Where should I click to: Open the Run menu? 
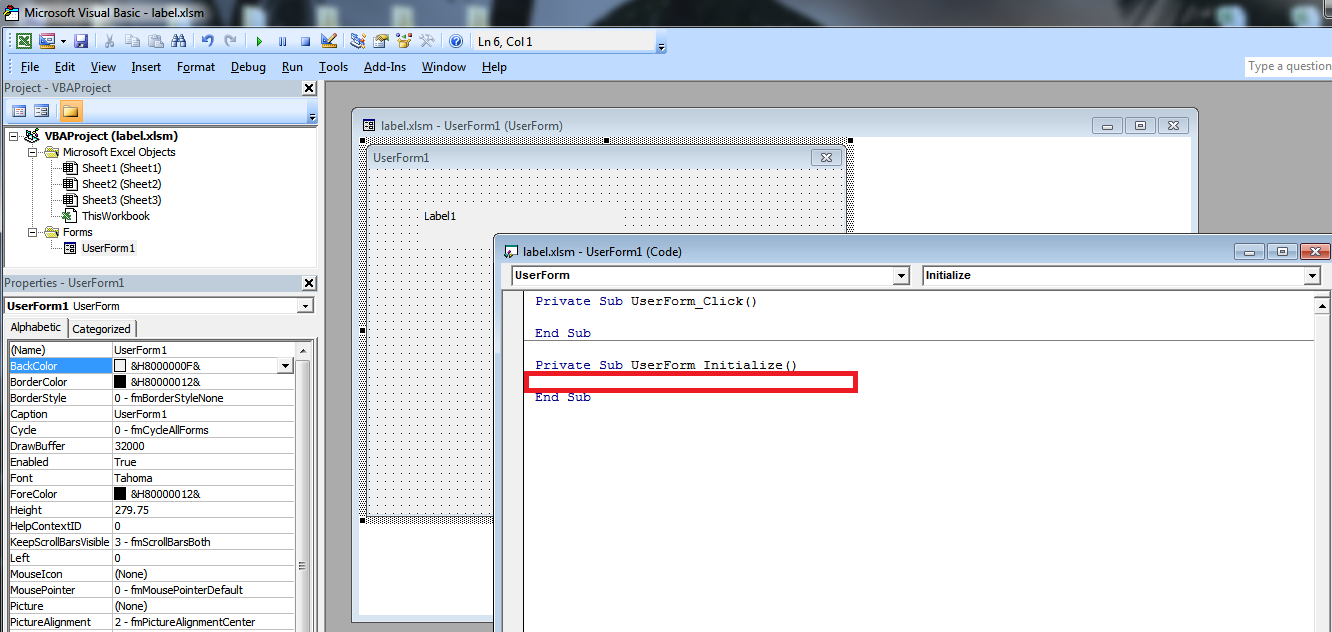292,67
